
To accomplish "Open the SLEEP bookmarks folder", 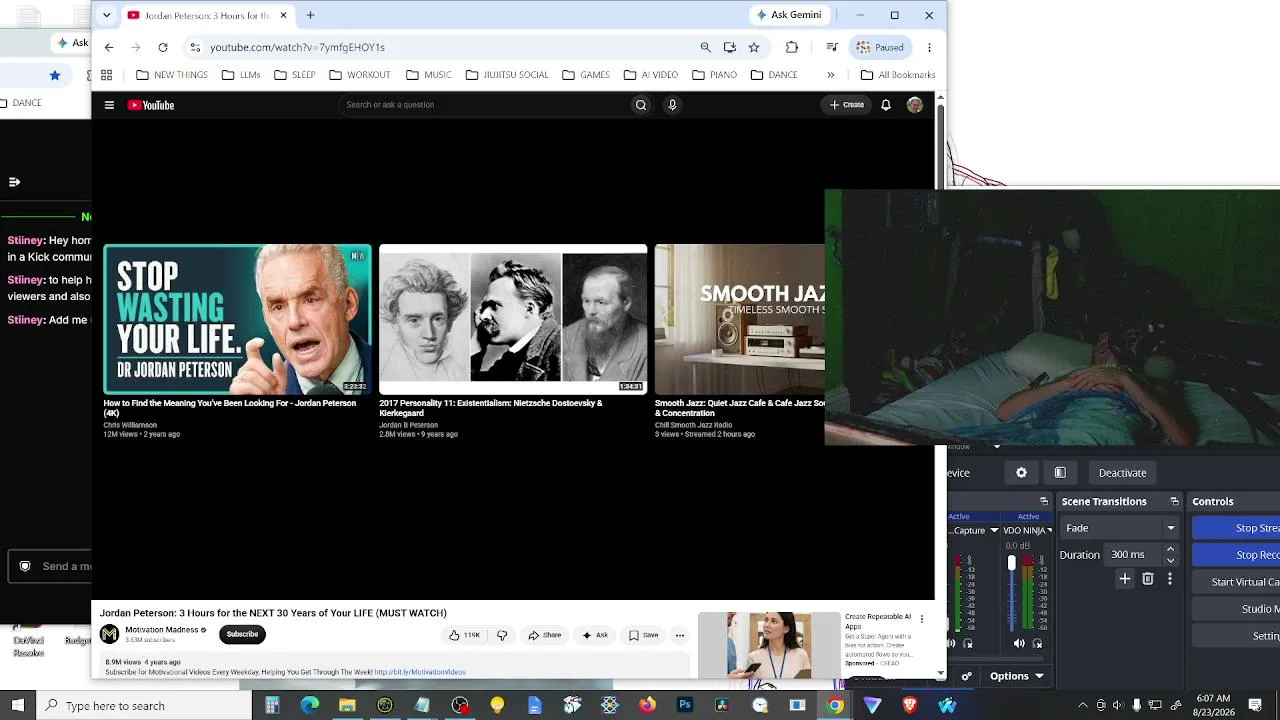I will click(295, 75).
